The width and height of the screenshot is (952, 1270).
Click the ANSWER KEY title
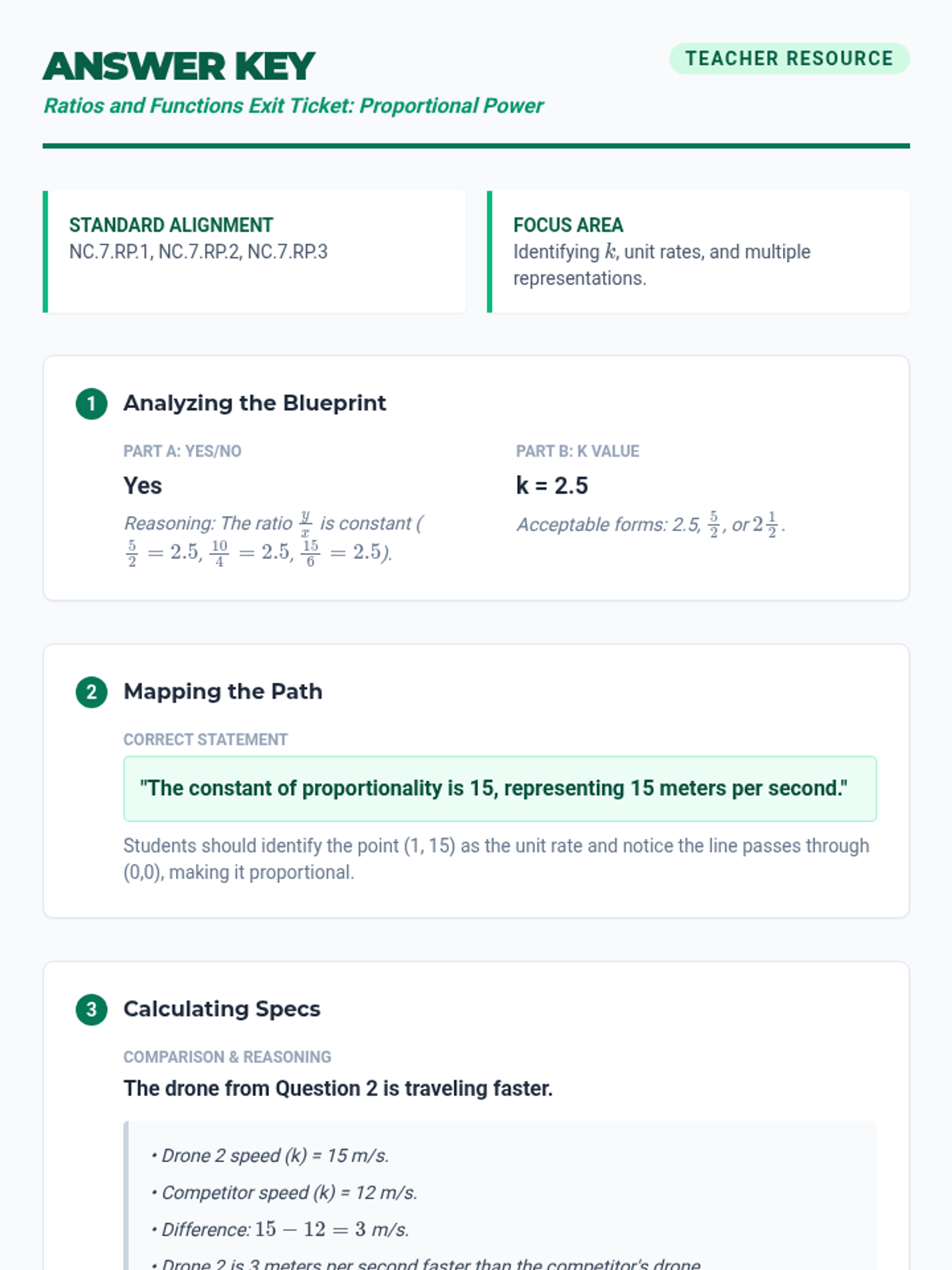pyautogui.click(x=179, y=67)
